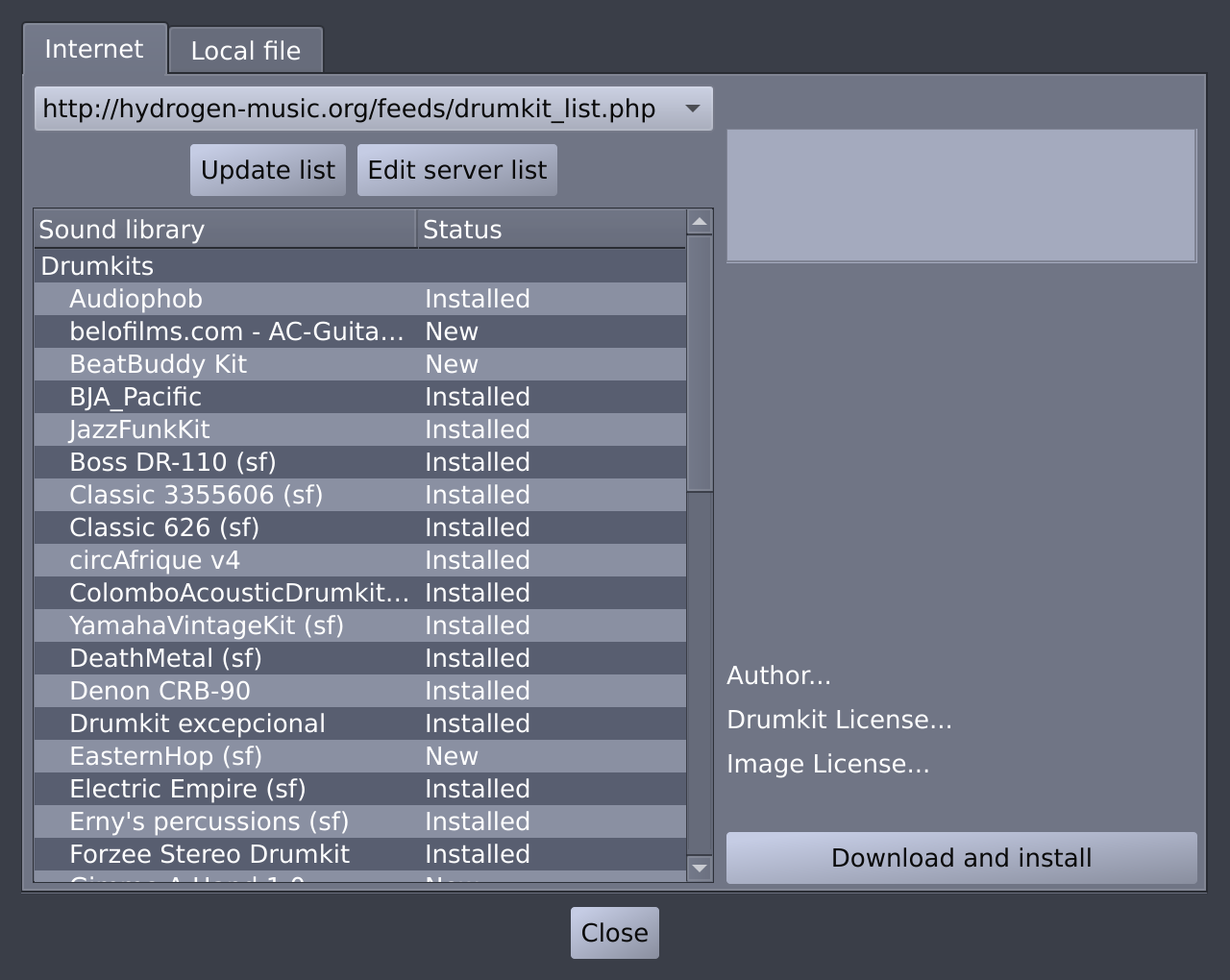Collapse the Drumkits category row

(x=97, y=266)
